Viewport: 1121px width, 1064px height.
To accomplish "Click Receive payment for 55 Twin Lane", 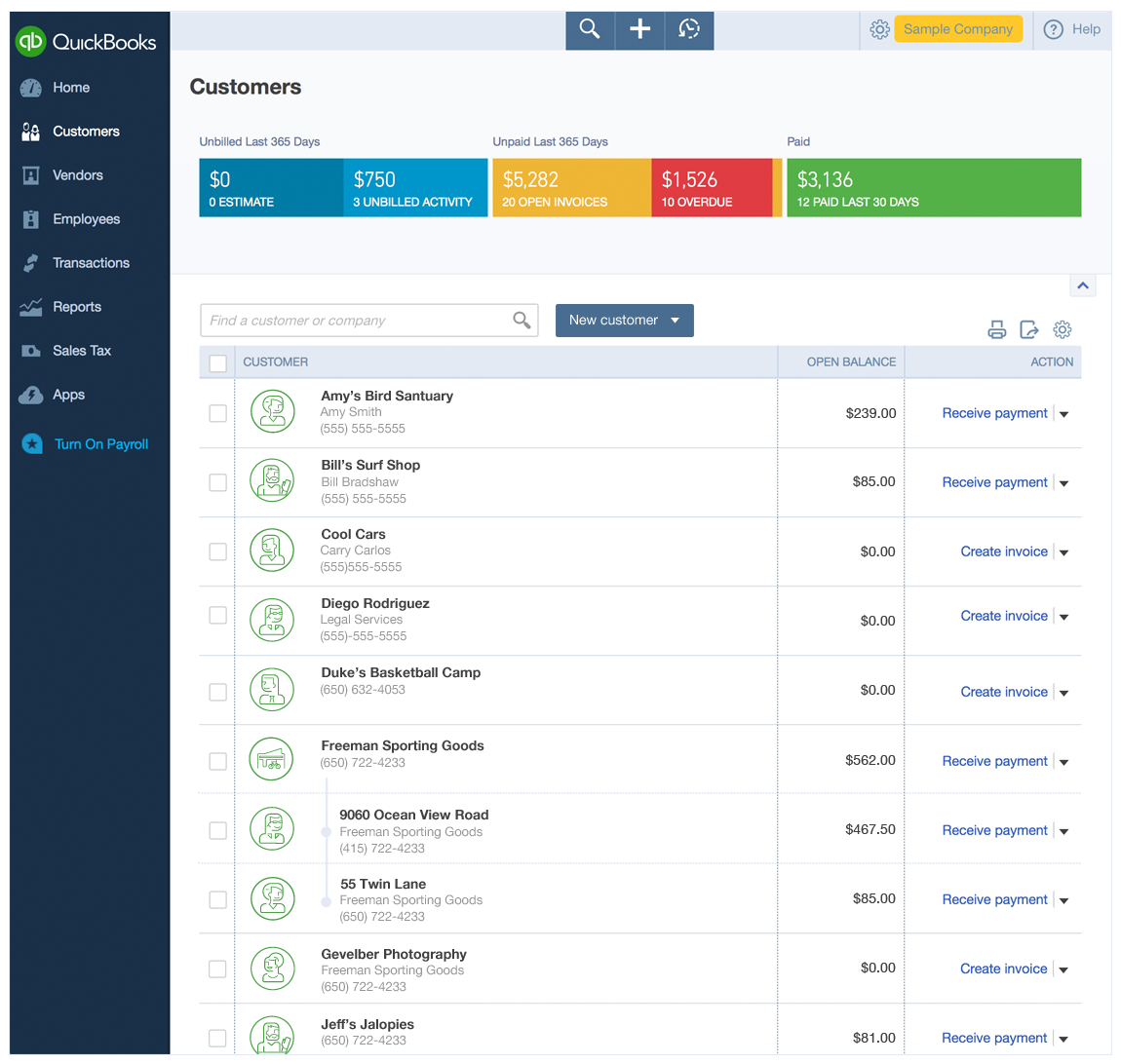I will point(994,899).
